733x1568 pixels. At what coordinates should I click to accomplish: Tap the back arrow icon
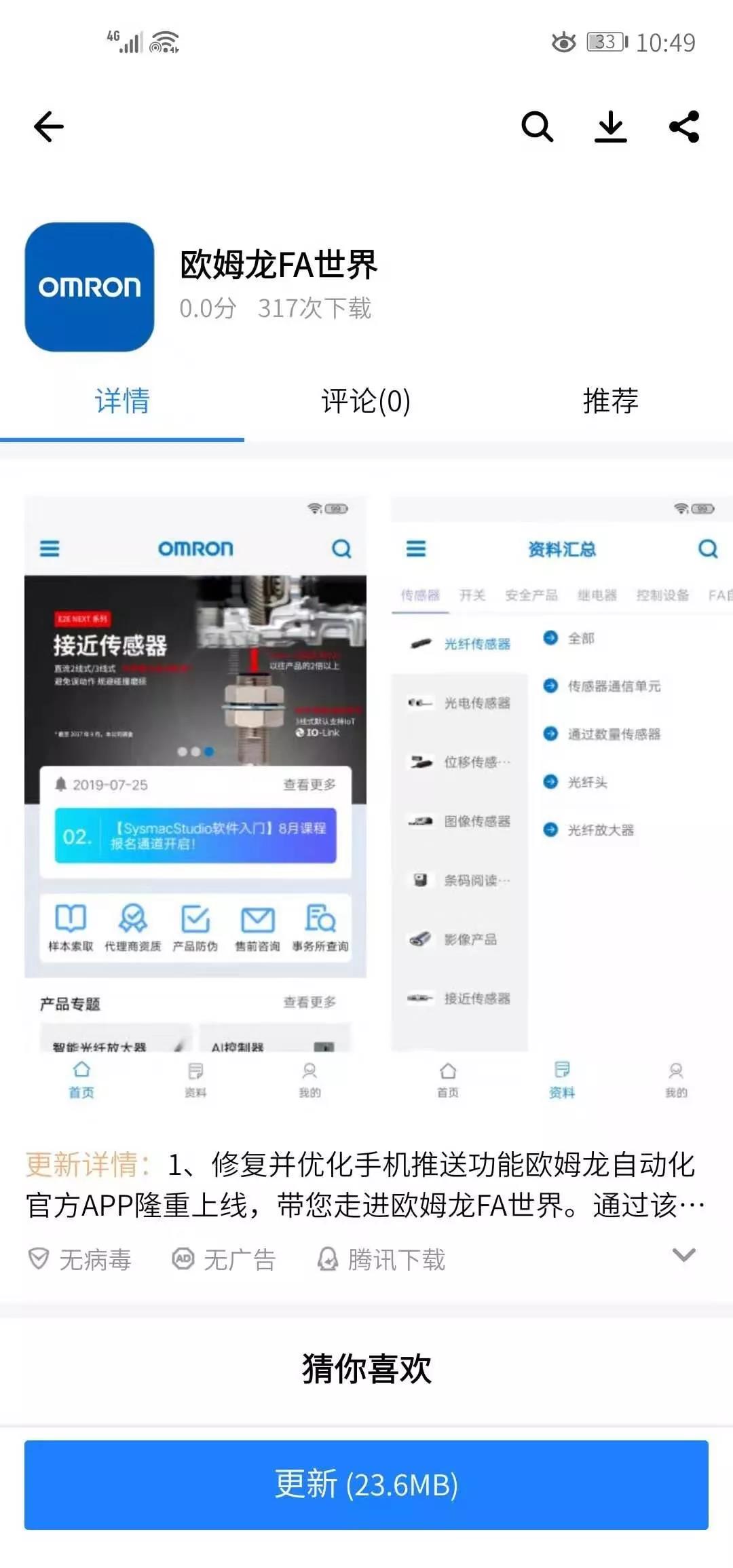(49, 127)
